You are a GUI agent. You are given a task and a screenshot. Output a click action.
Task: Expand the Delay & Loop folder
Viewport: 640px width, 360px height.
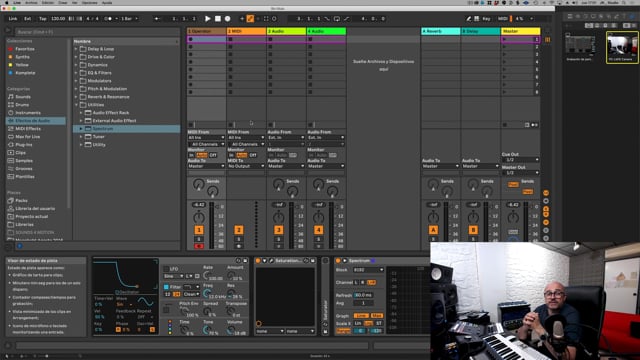coord(76,49)
